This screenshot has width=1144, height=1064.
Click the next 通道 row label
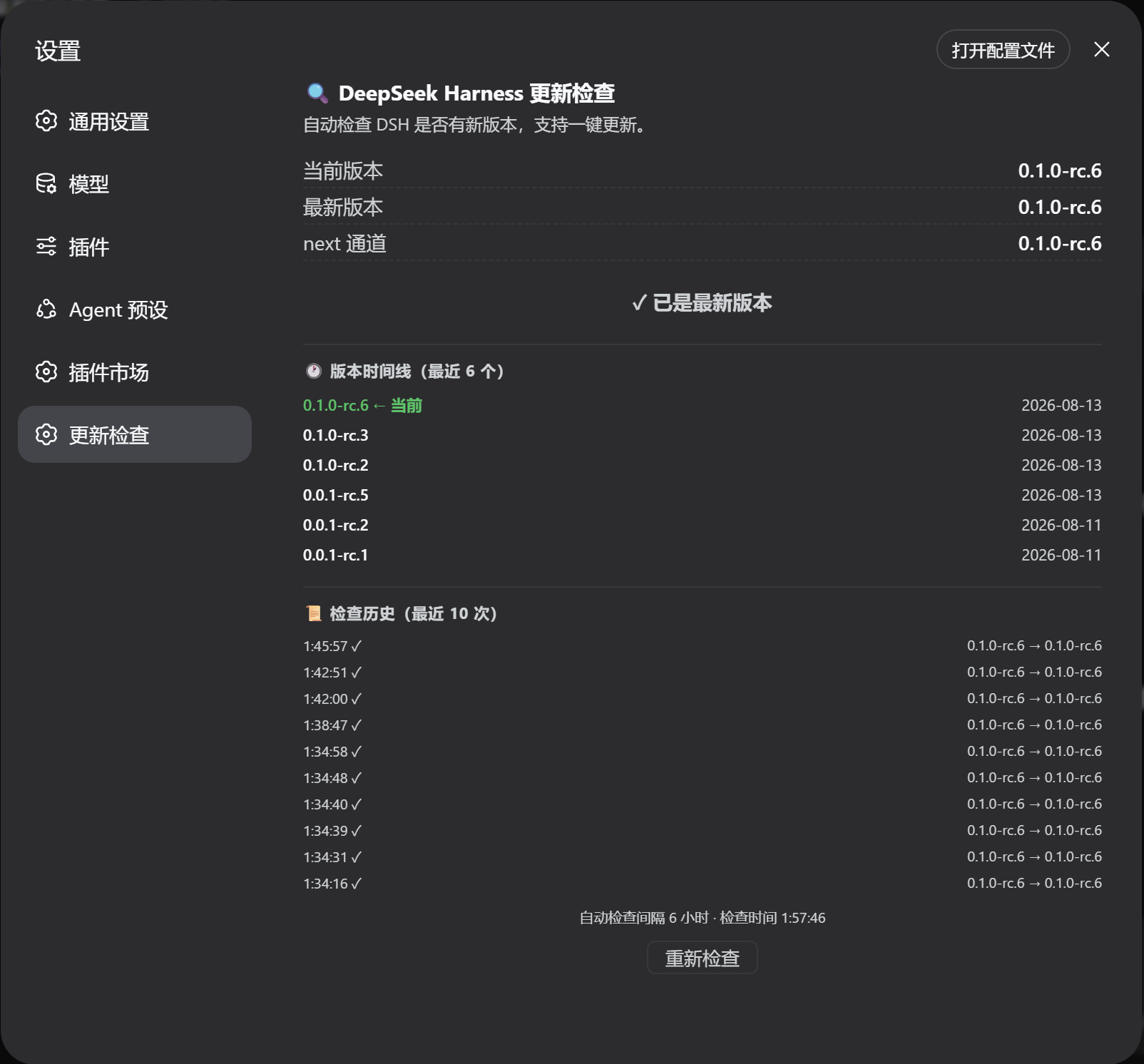[x=344, y=243]
